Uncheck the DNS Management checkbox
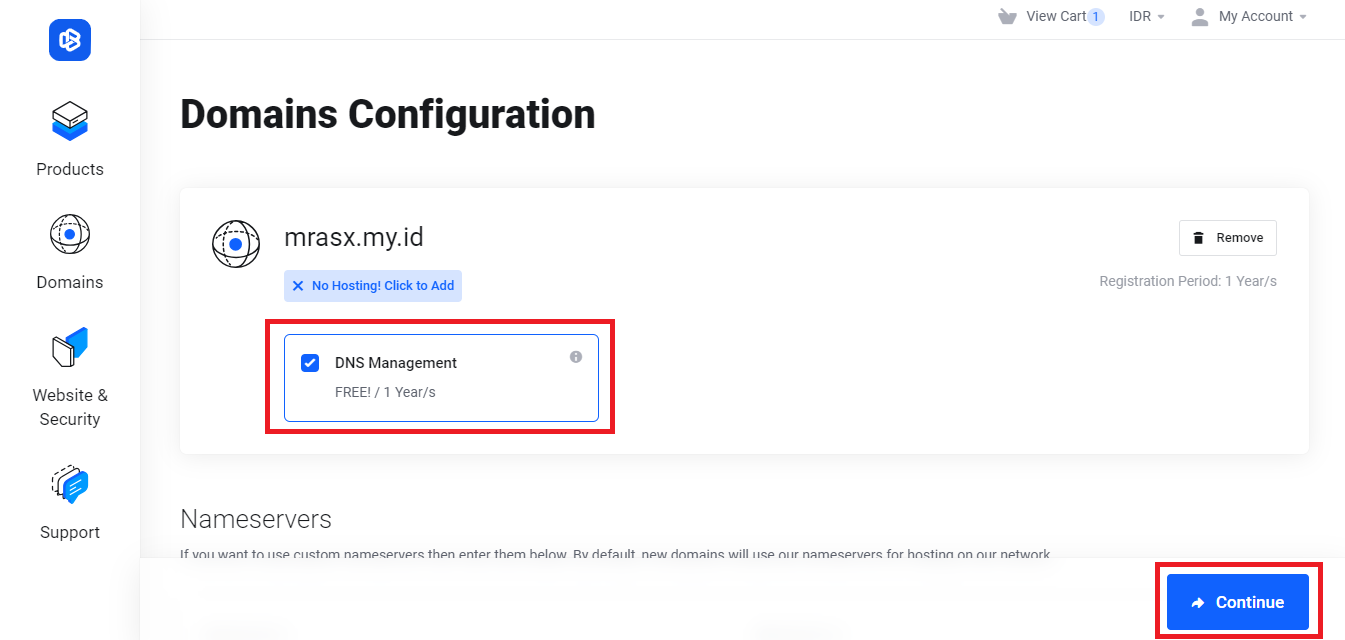 pos(310,363)
